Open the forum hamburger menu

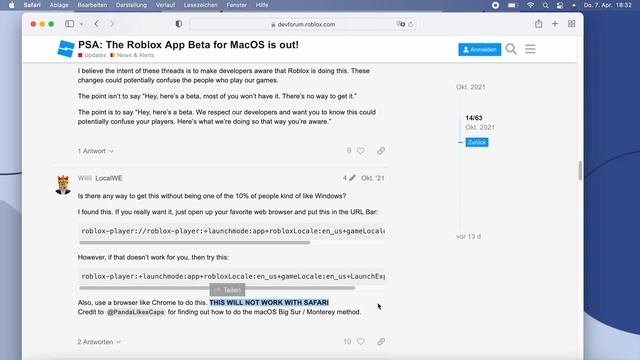click(530, 49)
